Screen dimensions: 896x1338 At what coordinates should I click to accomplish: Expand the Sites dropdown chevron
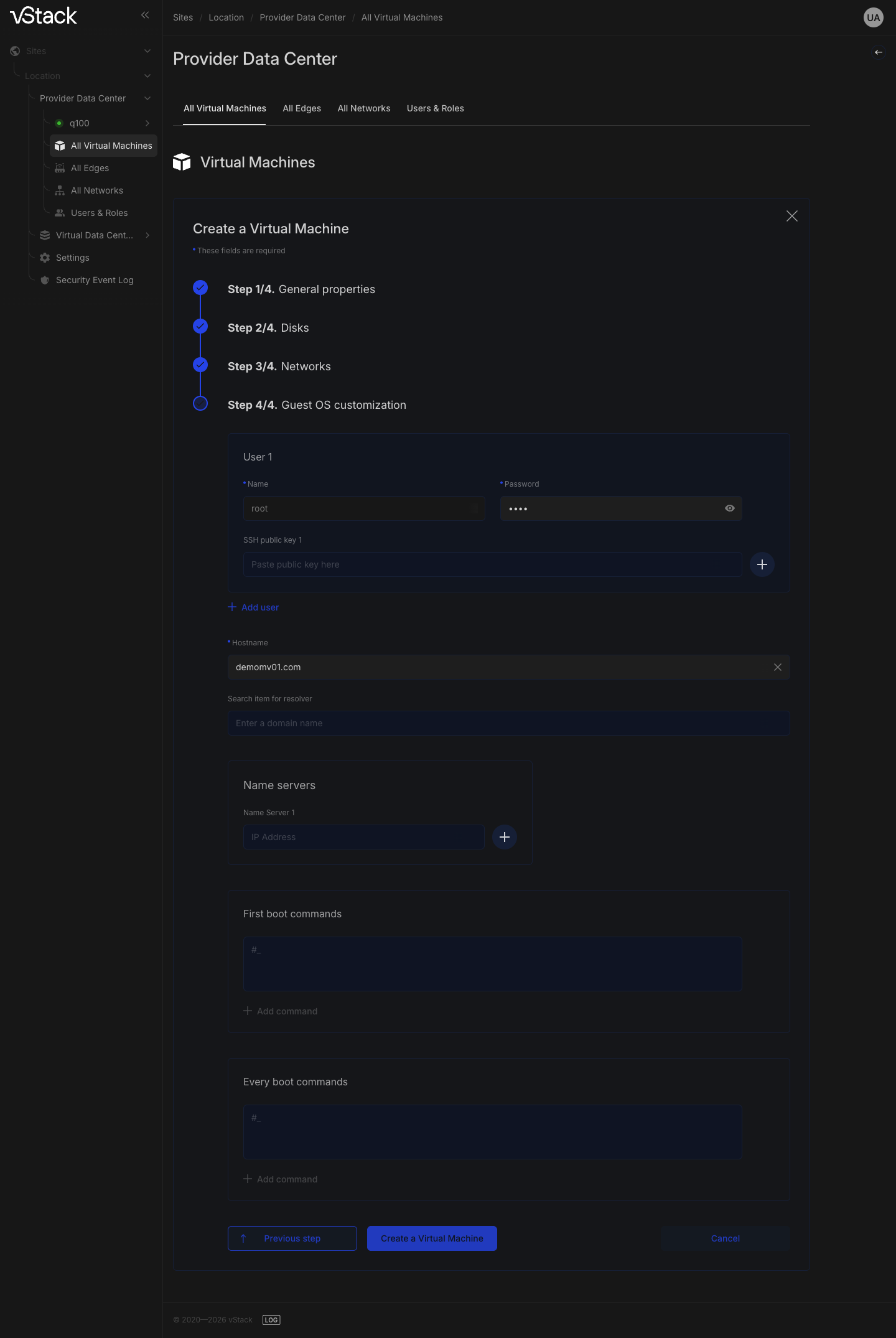147,51
